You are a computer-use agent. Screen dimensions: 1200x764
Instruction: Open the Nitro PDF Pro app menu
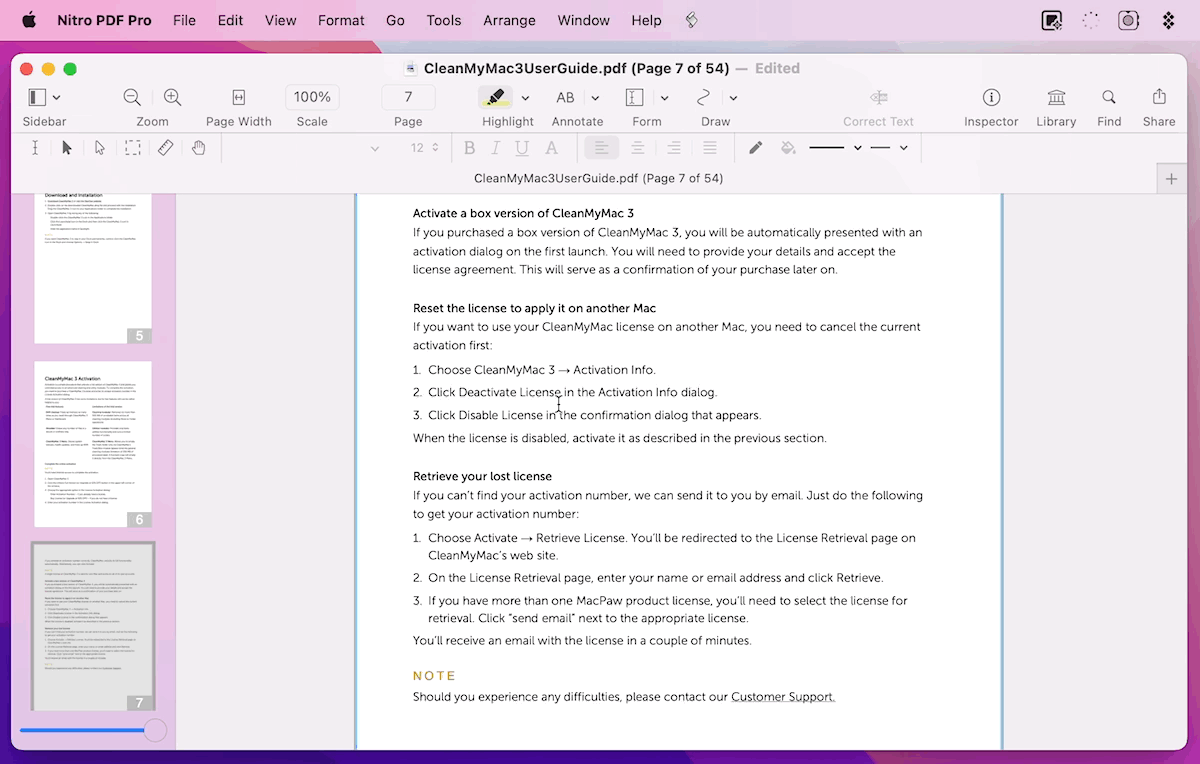pyautogui.click(x=104, y=20)
